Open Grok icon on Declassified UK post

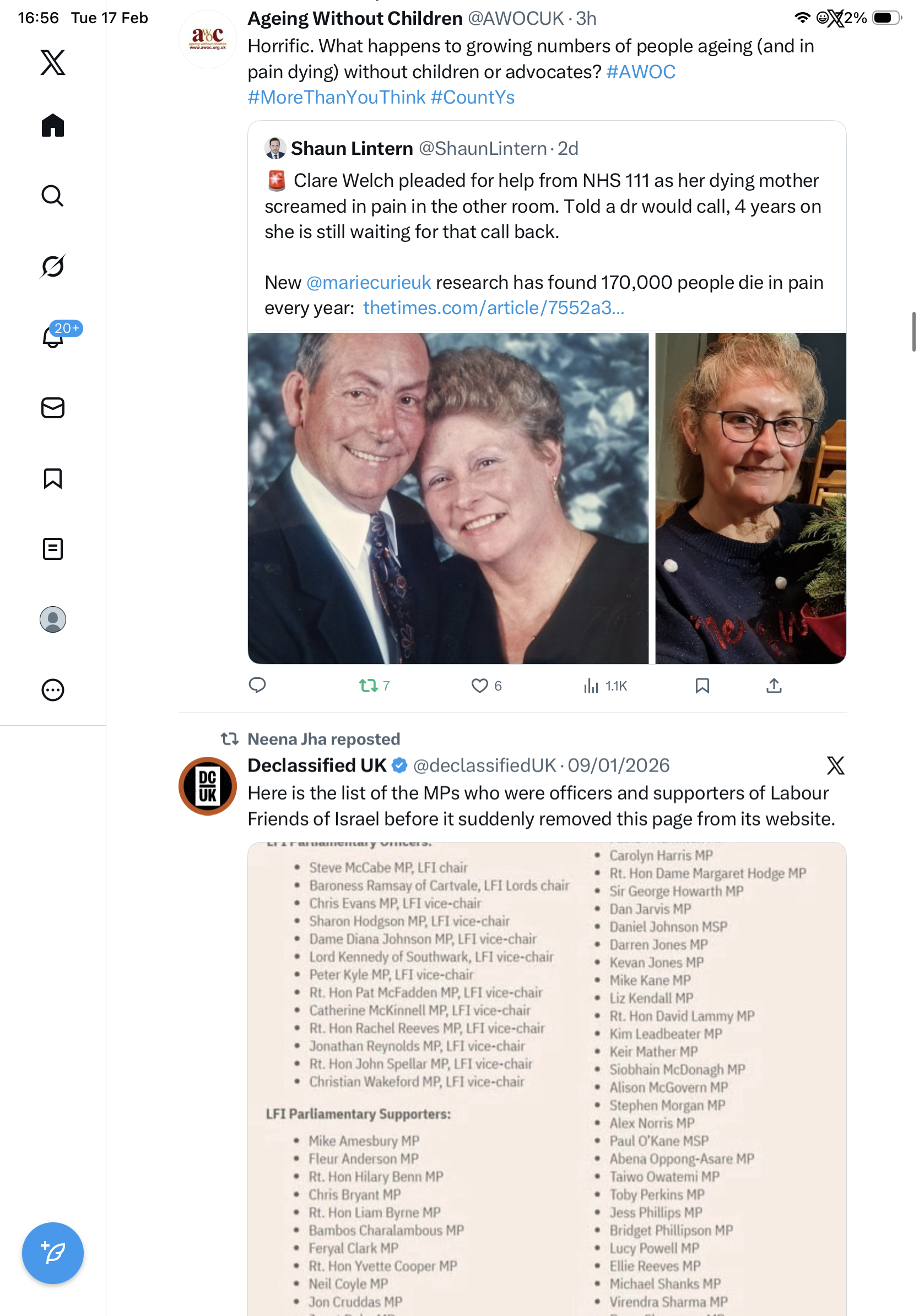(835, 765)
